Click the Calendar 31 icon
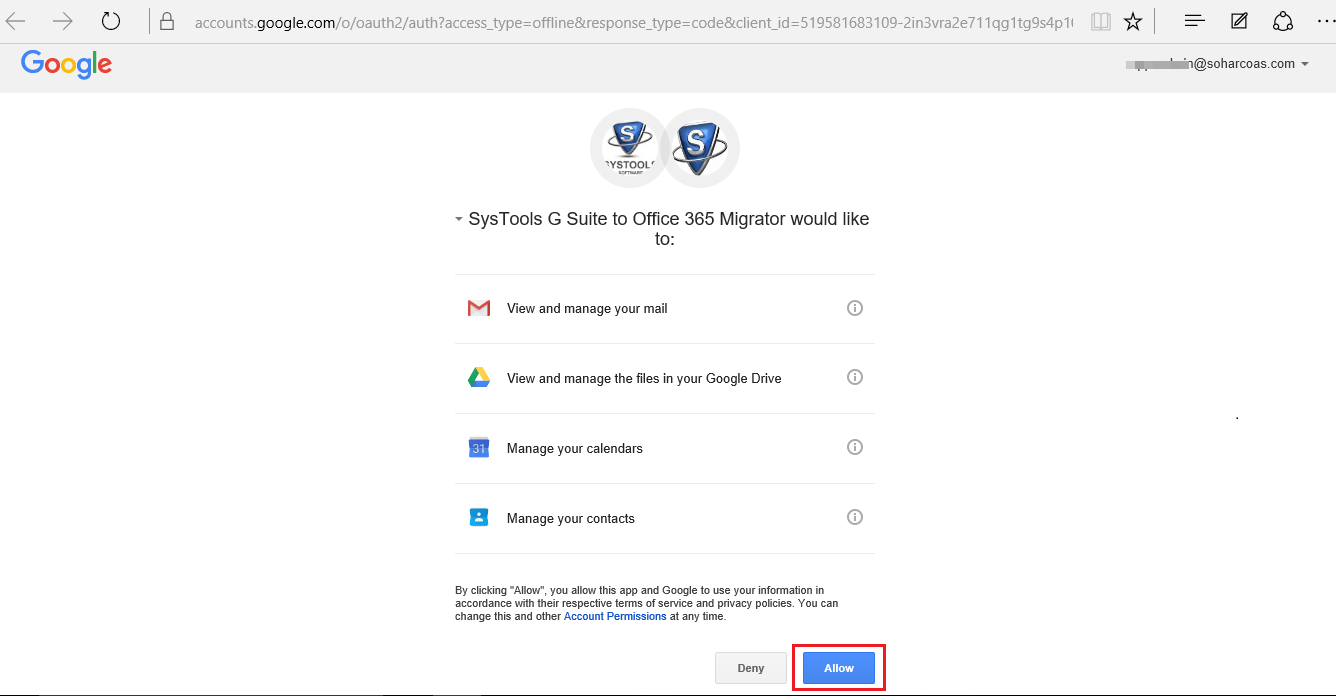The height and width of the screenshot is (696, 1336). click(479, 448)
